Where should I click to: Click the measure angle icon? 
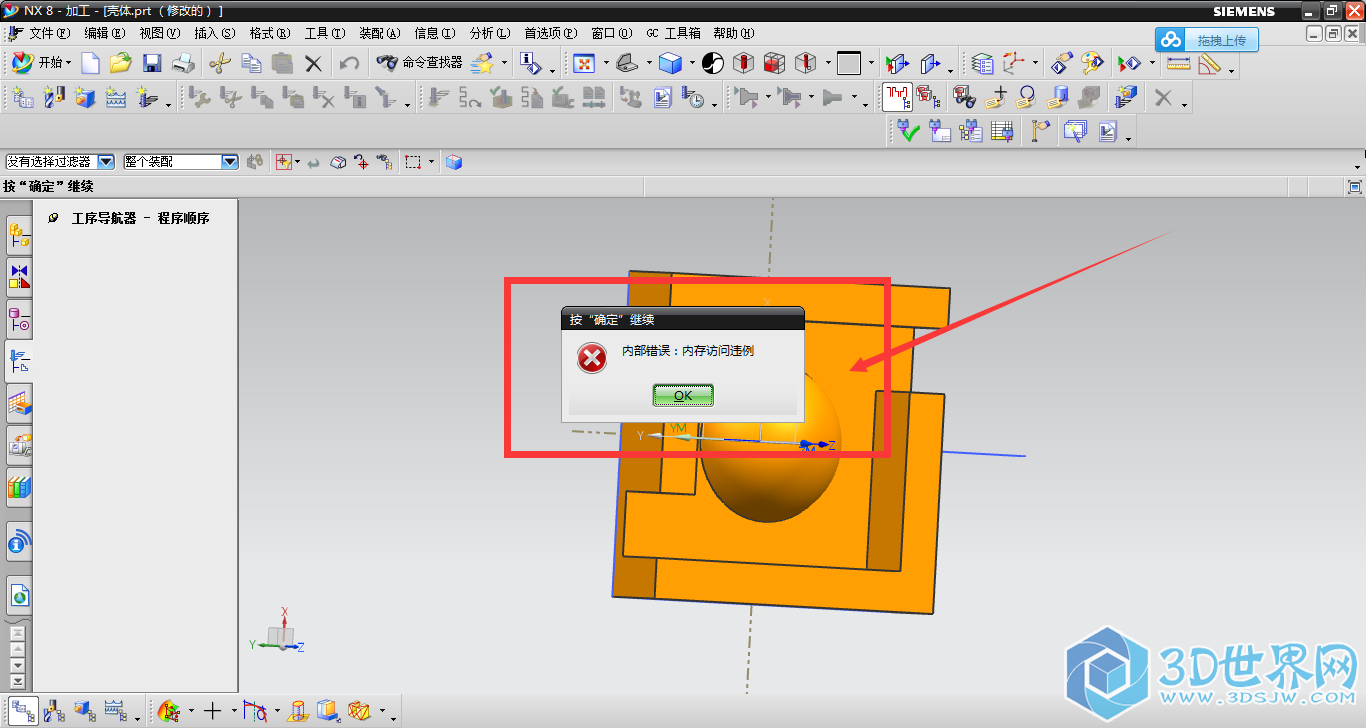1210,63
